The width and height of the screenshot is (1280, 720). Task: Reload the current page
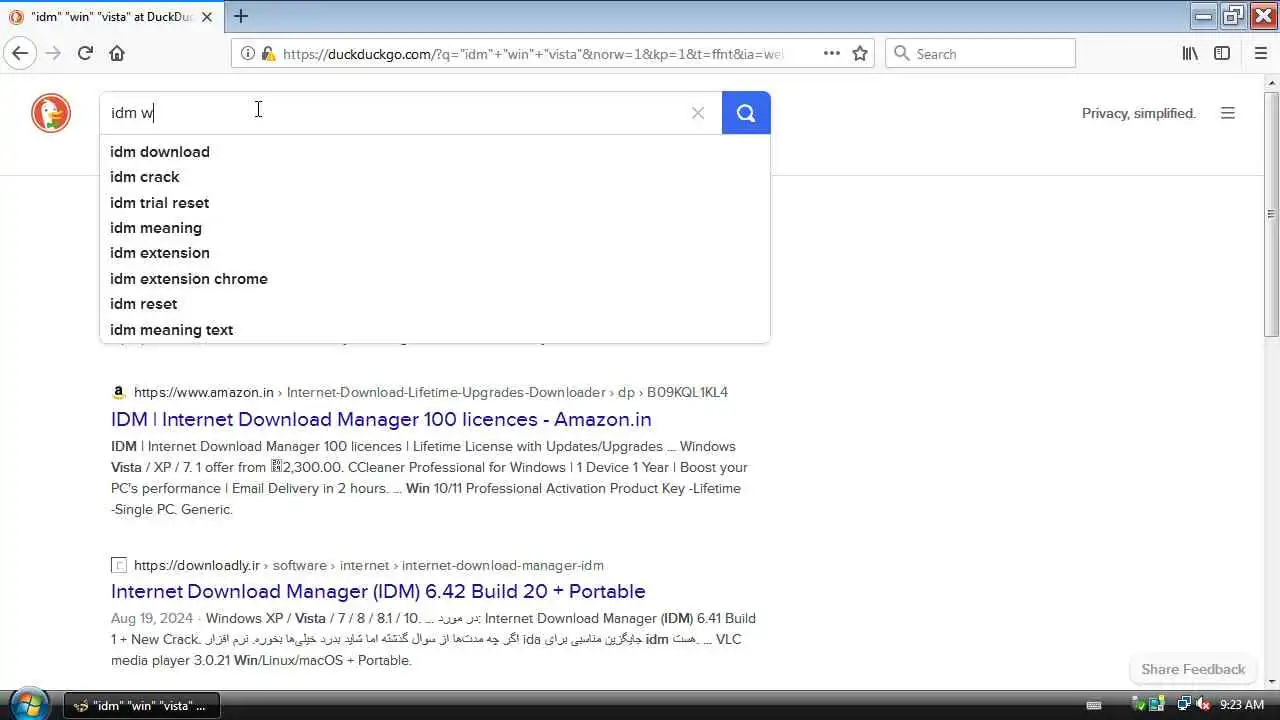(x=85, y=53)
